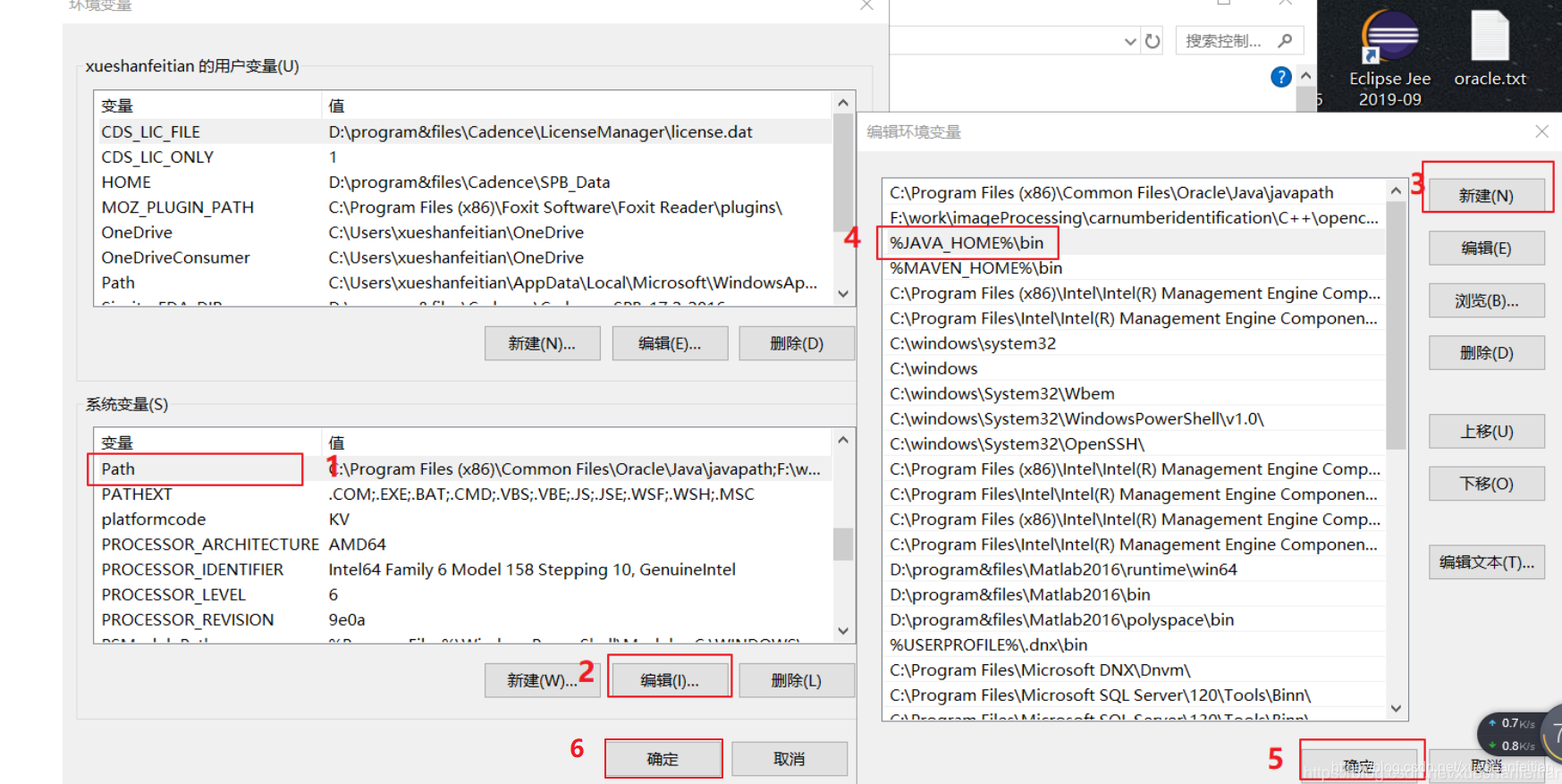Click the 上移(U) move up button
Viewport: 1562px width, 784px height.
1486,431
